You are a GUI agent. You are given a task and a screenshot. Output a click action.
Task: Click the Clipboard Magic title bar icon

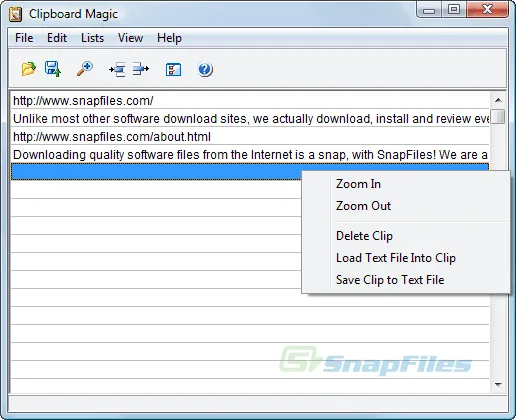point(15,14)
